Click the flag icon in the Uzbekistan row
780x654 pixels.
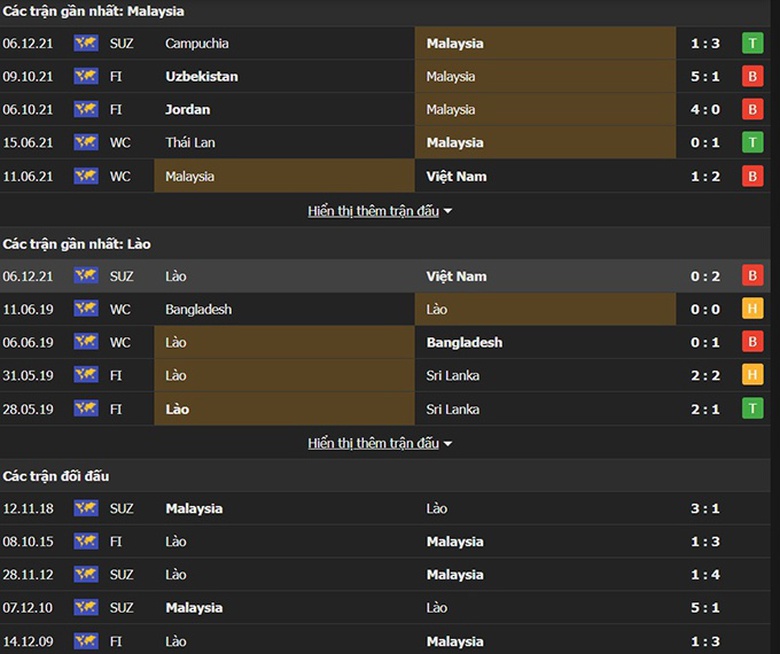coord(86,76)
